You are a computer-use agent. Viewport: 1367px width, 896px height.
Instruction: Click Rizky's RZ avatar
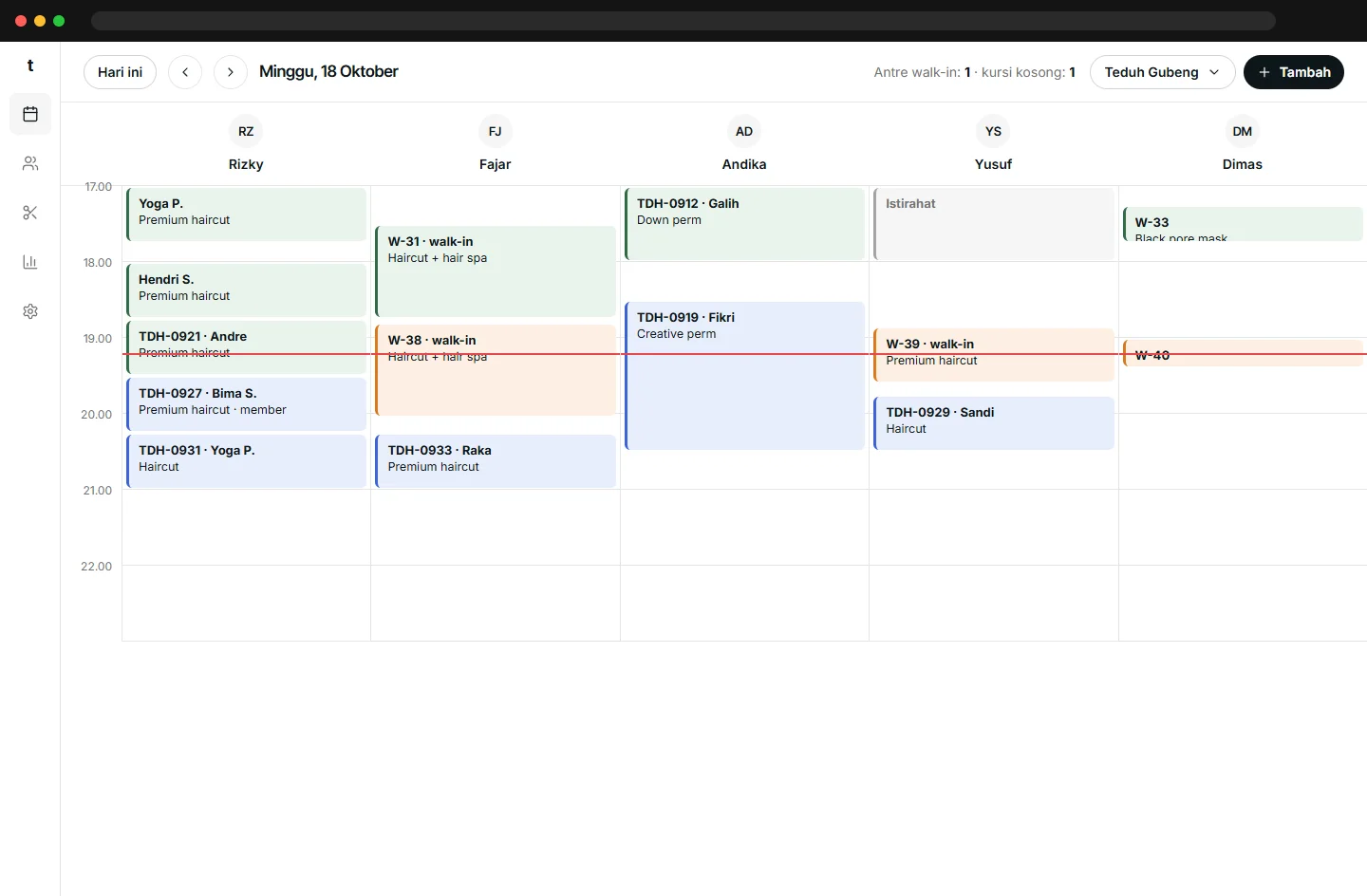click(x=246, y=131)
